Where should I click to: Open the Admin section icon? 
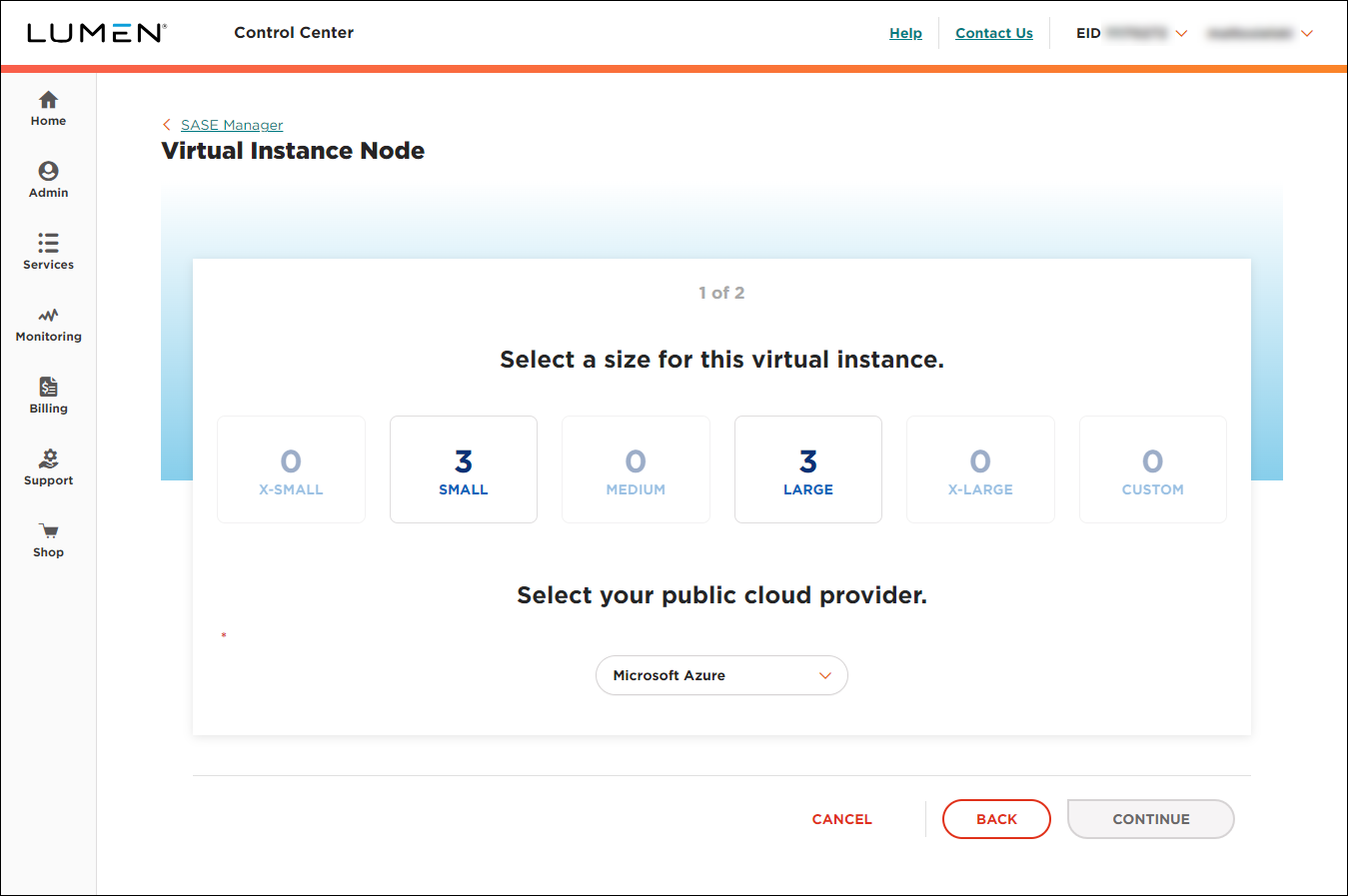click(x=48, y=171)
